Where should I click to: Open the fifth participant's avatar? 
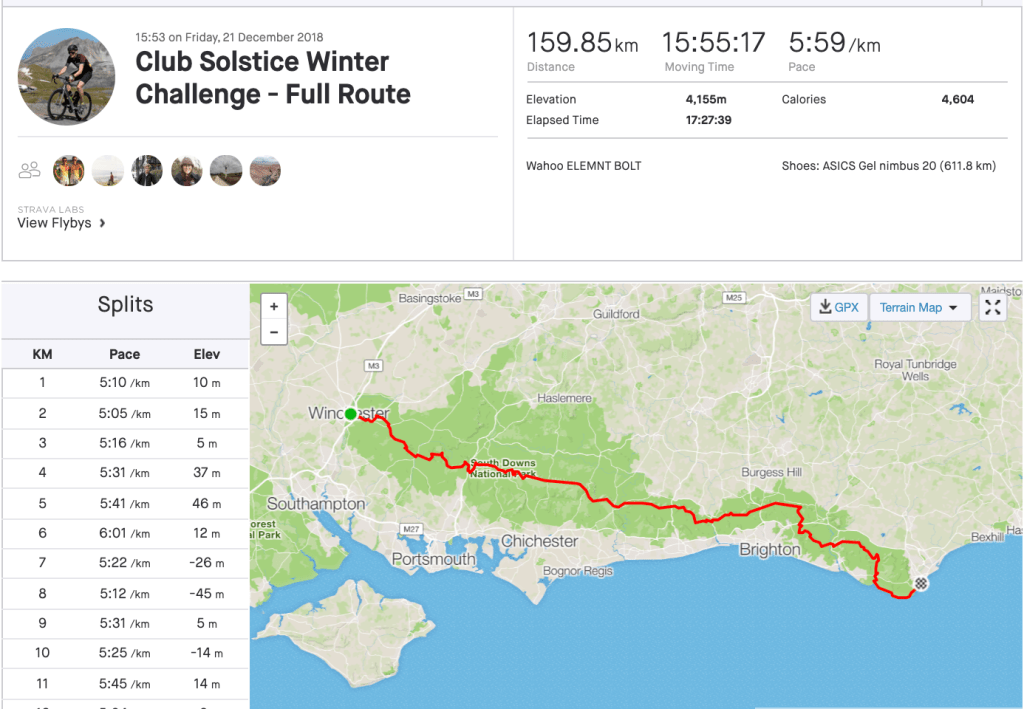point(226,170)
